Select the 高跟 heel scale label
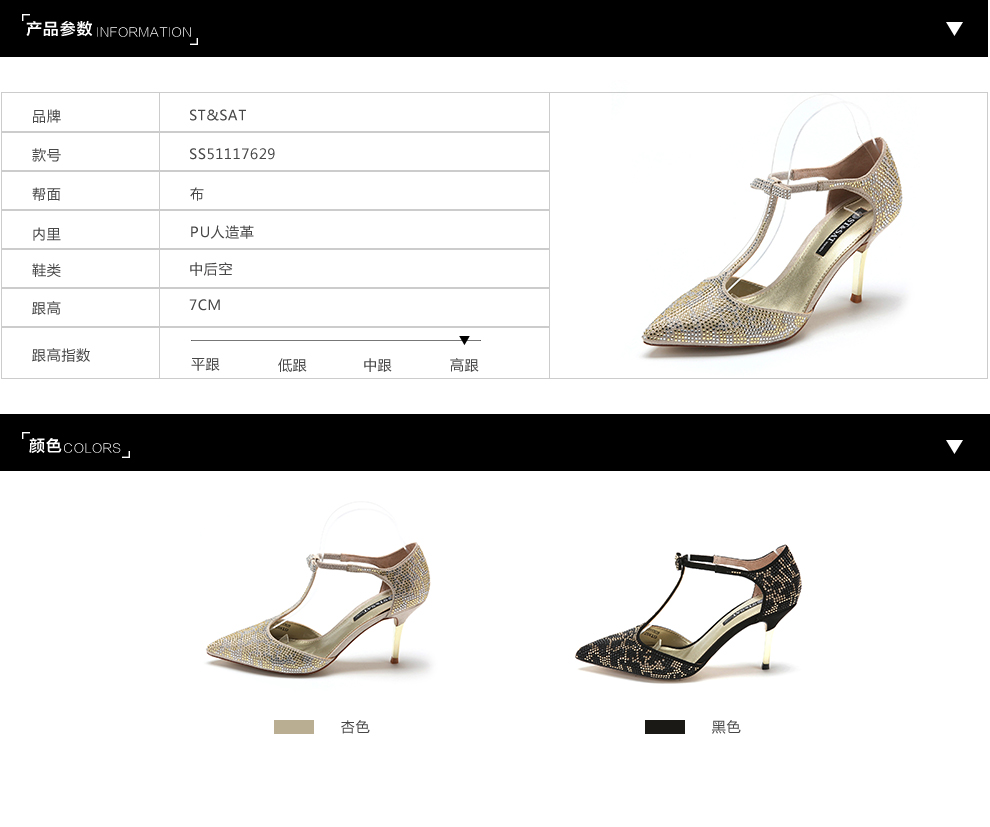Viewport: 990px width, 827px height. (464, 365)
